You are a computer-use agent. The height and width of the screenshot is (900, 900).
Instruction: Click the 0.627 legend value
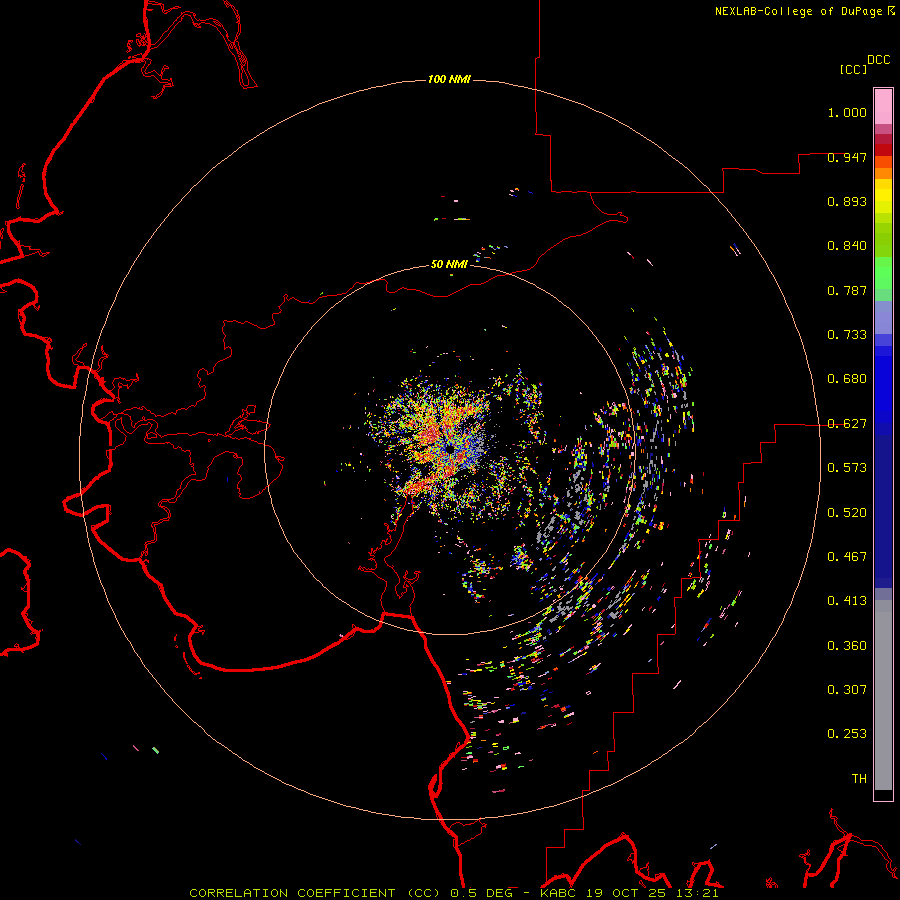847,424
